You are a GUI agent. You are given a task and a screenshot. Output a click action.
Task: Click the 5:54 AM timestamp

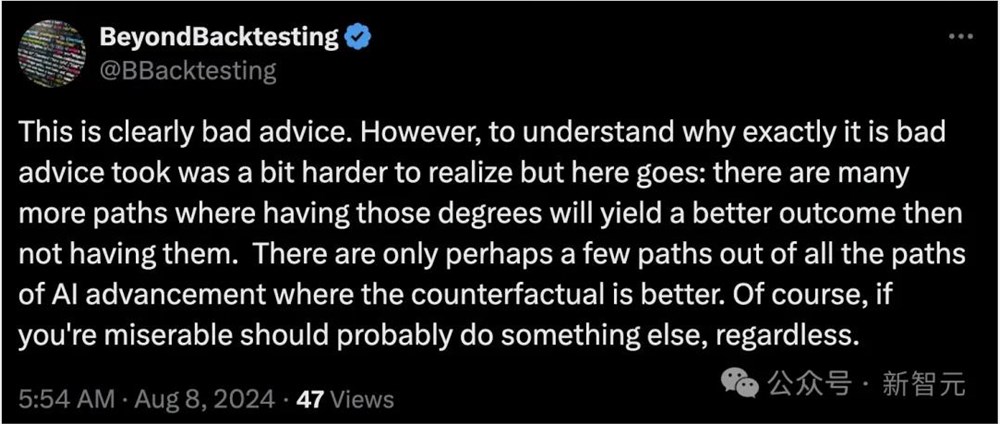pos(60,400)
